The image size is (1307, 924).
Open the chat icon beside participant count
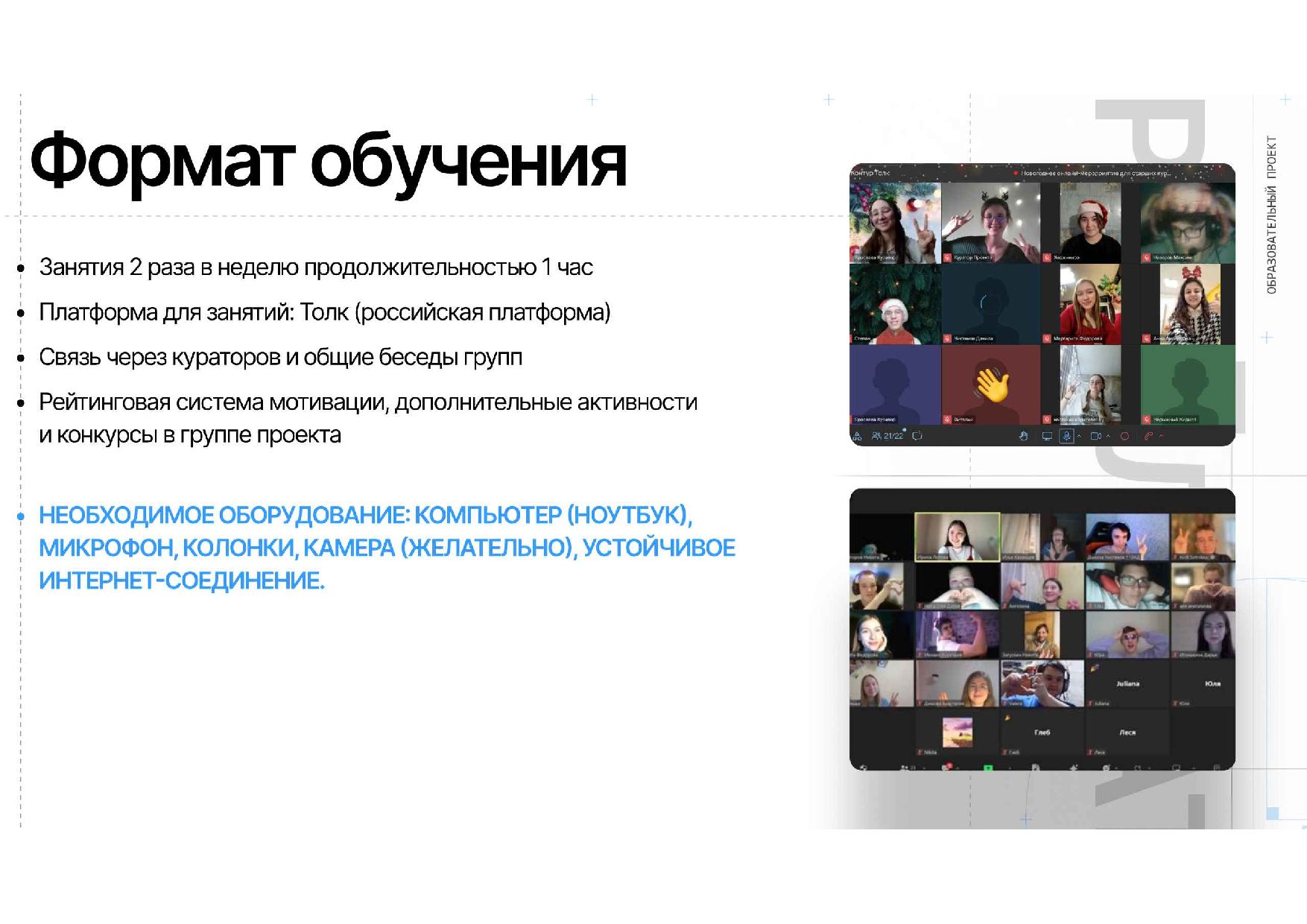(917, 436)
